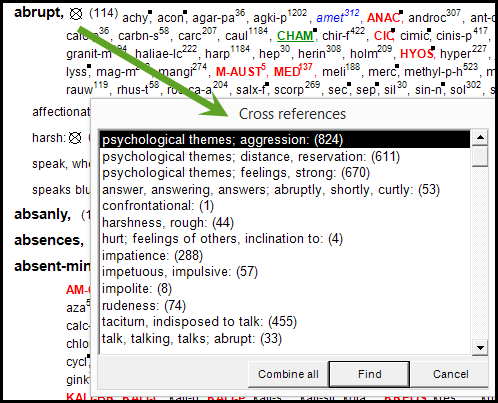Select psychological themes; feelings, strong entry
The width and height of the screenshot is (498, 403).
click(285, 173)
